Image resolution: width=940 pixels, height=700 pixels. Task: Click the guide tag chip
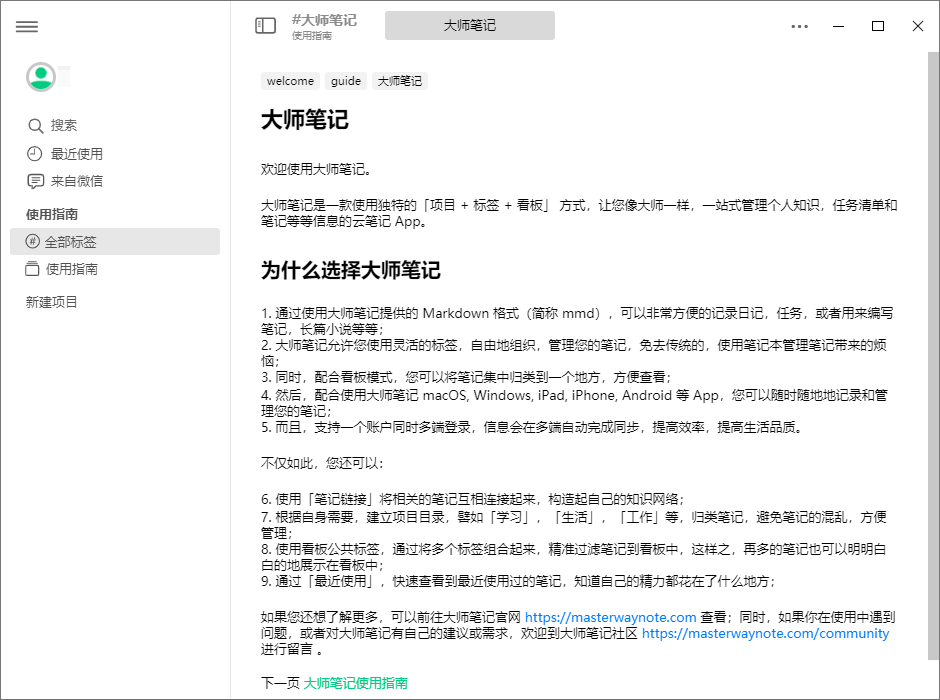(346, 81)
